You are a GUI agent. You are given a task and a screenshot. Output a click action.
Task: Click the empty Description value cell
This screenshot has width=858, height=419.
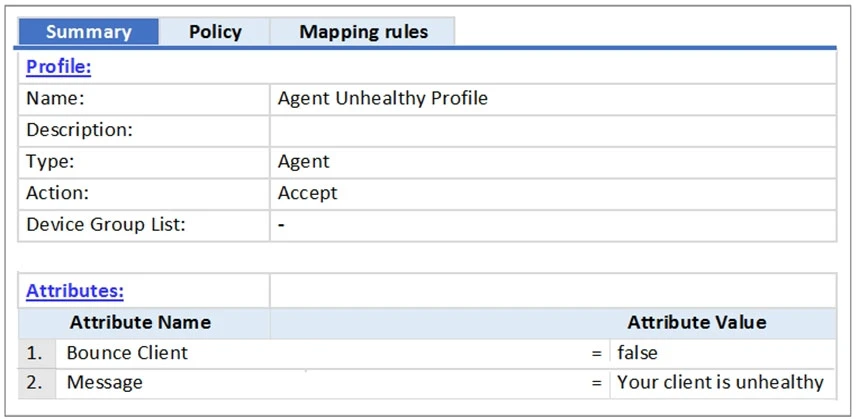click(x=552, y=130)
